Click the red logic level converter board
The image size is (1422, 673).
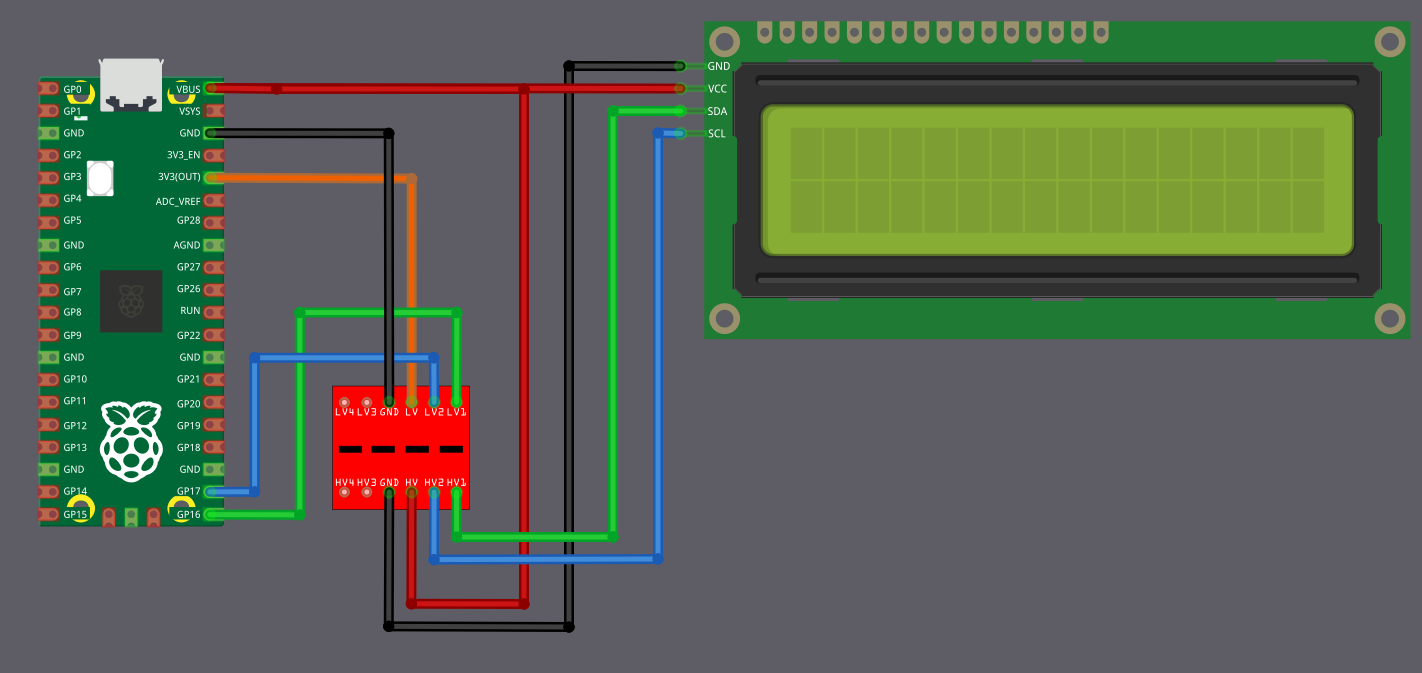pos(400,448)
